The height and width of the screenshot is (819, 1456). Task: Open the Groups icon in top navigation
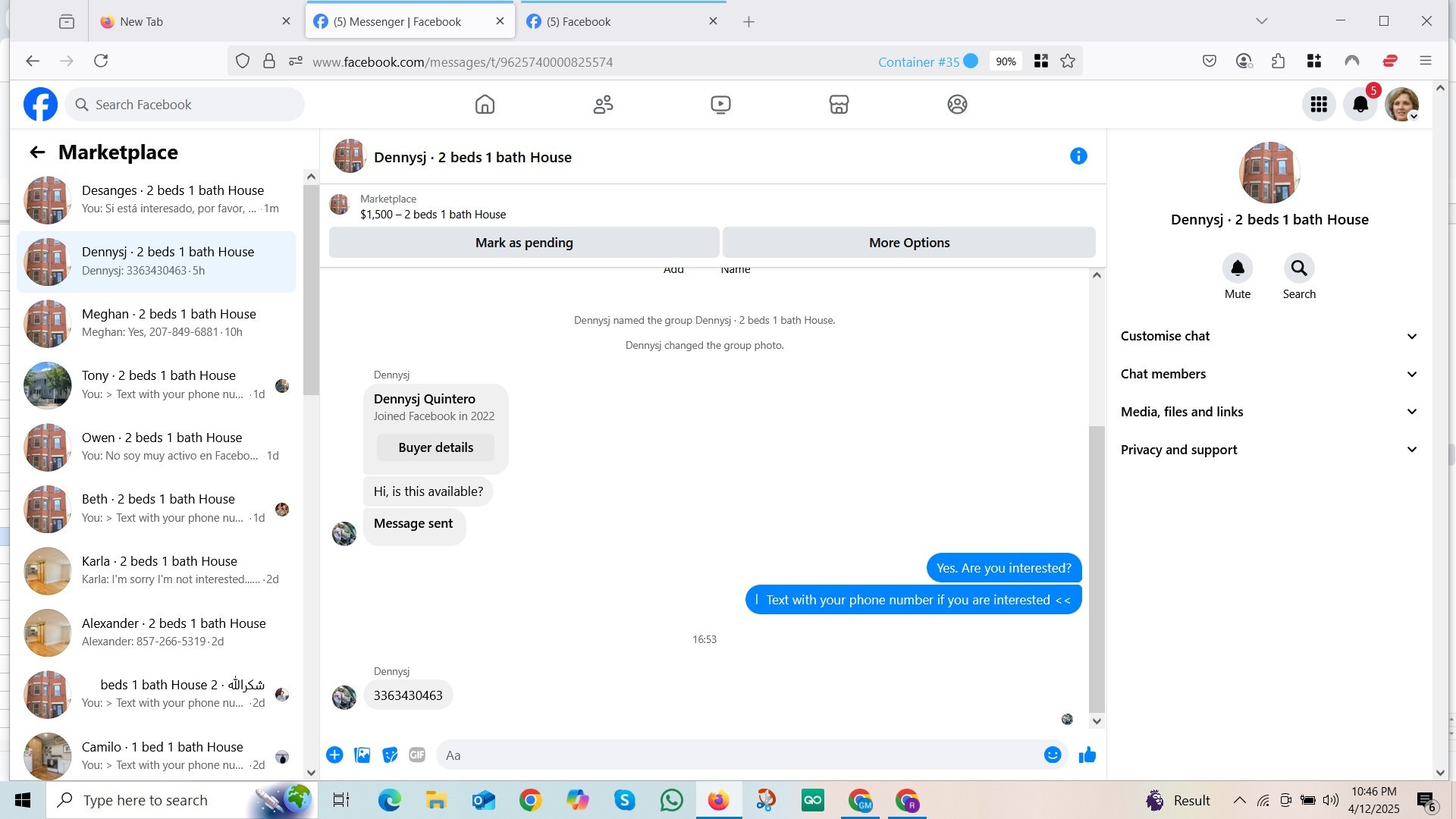957,105
